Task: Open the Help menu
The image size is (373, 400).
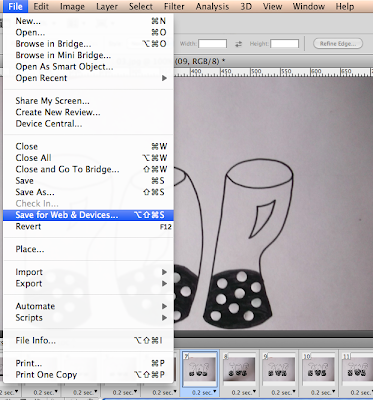Action: [345, 6]
